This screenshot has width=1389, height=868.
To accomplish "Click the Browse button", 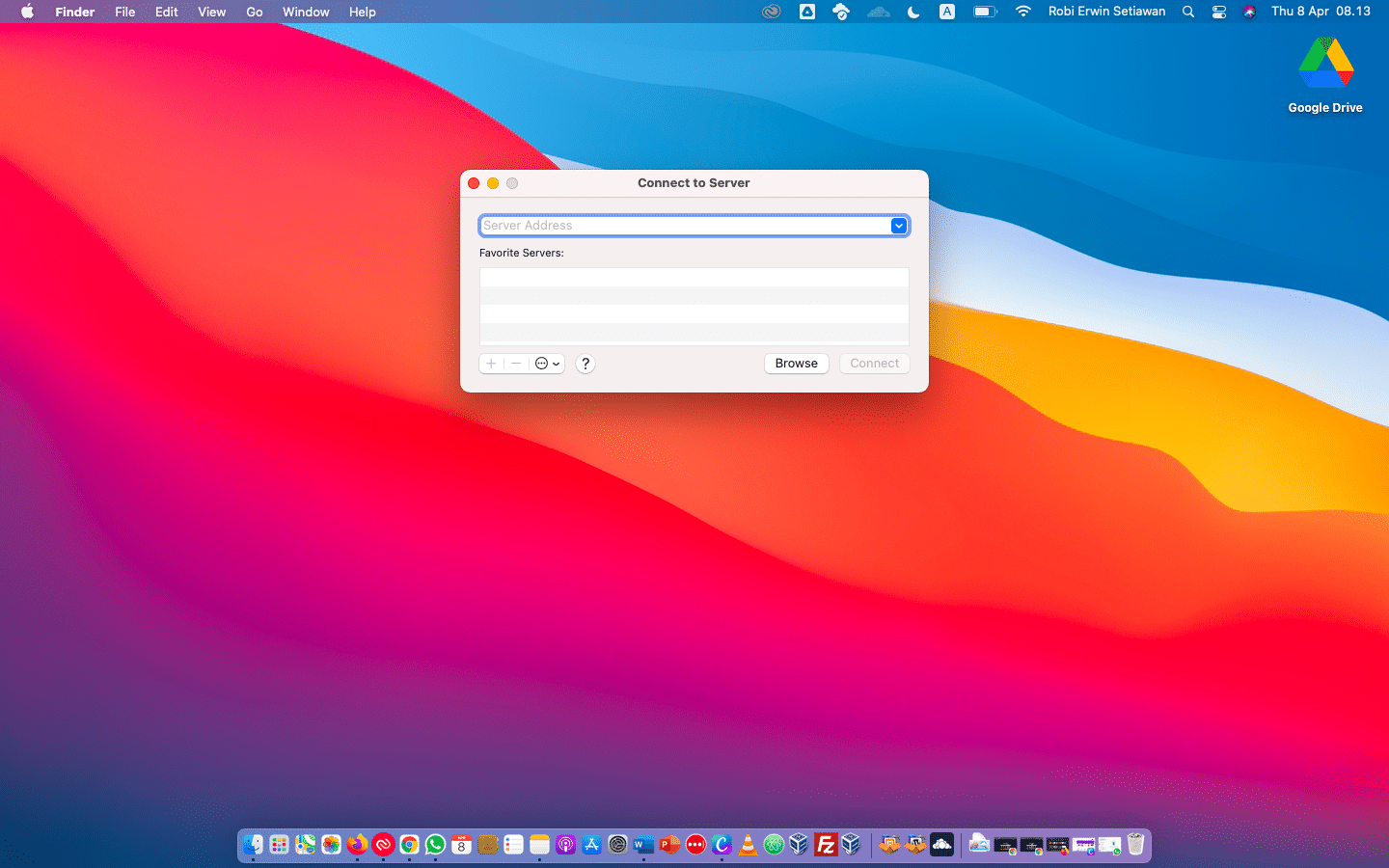I will pyautogui.click(x=797, y=364).
